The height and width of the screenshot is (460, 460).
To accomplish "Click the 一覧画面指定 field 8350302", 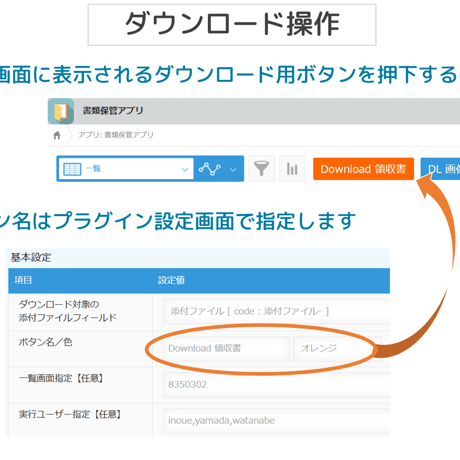I will click(x=276, y=385).
